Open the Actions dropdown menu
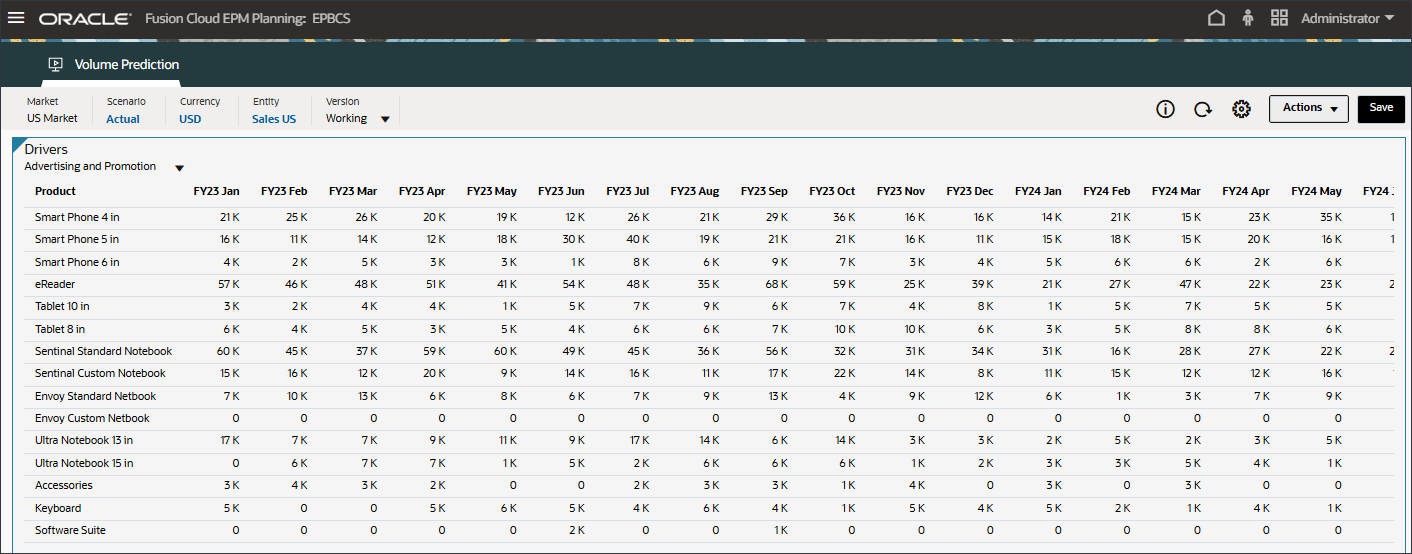The width and height of the screenshot is (1412, 554). pos(1309,108)
